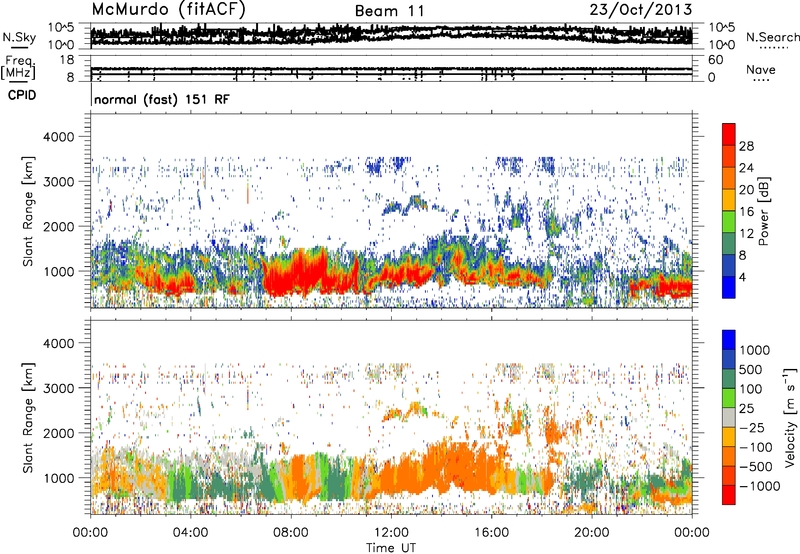Click the N.Search legend label
This screenshot has width=800, height=554.
[773, 37]
